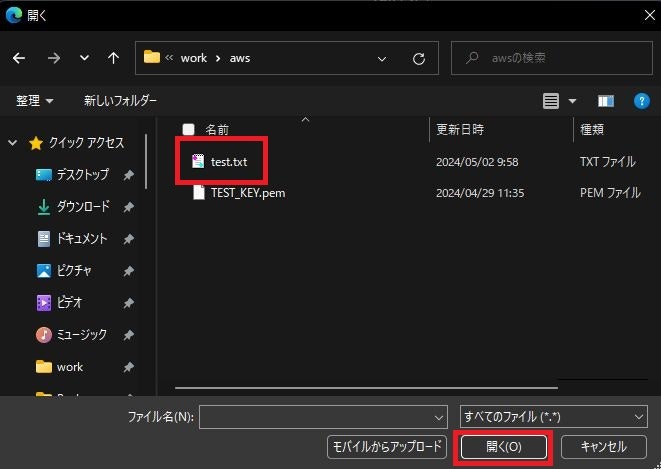This screenshot has width=661, height=469.
Task: Click the awsの検索 search field
Action: [552, 58]
